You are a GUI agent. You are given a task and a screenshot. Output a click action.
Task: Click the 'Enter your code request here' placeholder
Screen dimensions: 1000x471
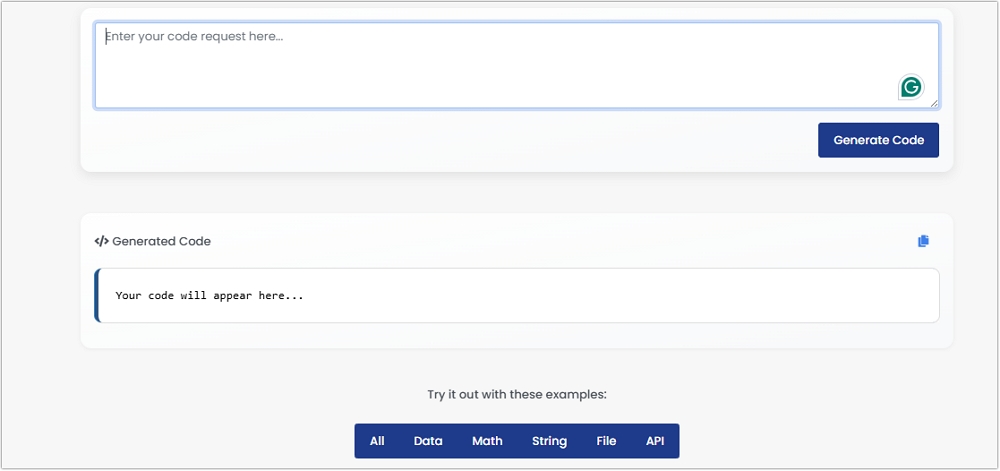(194, 37)
